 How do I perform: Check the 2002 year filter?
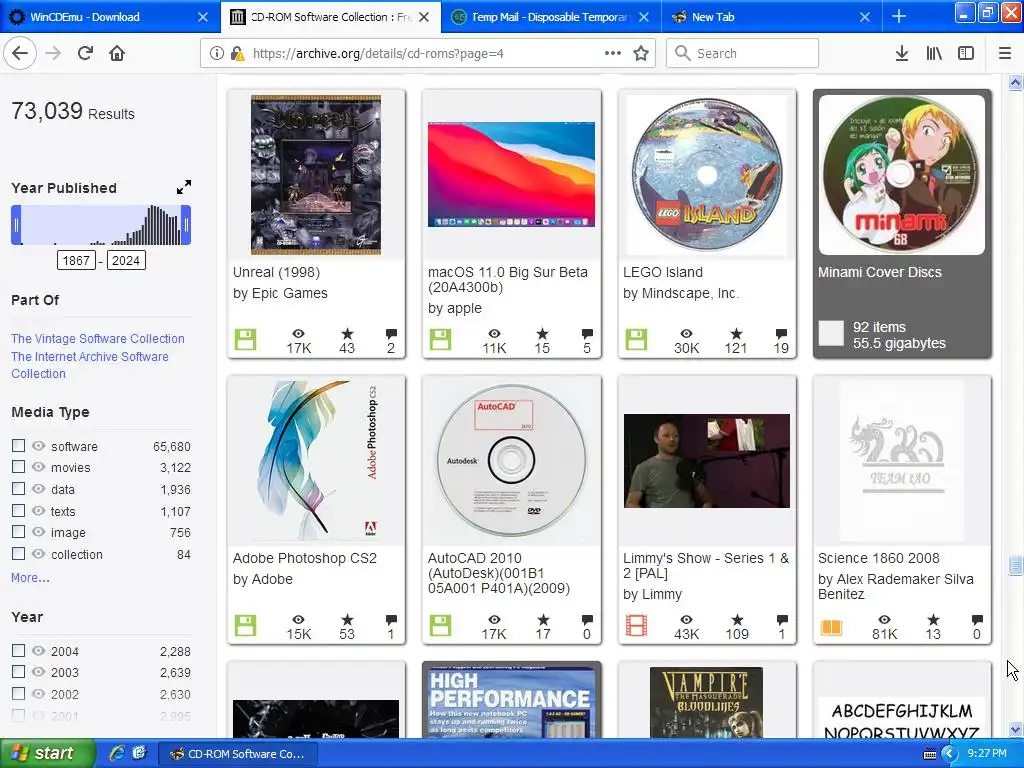(x=18, y=694)
